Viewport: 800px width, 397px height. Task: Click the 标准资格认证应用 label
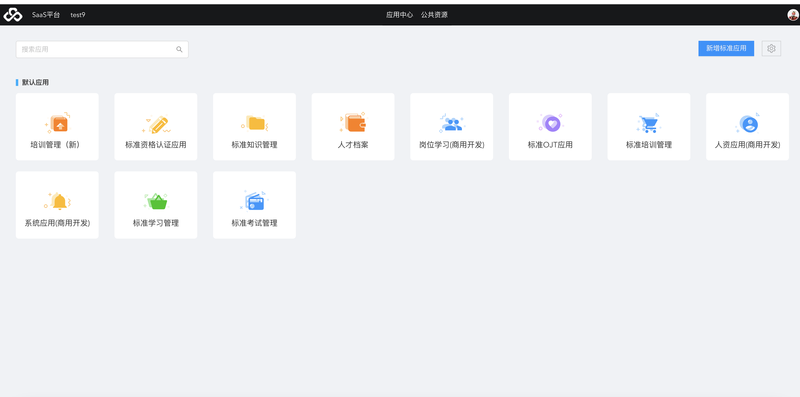(156, 145)
